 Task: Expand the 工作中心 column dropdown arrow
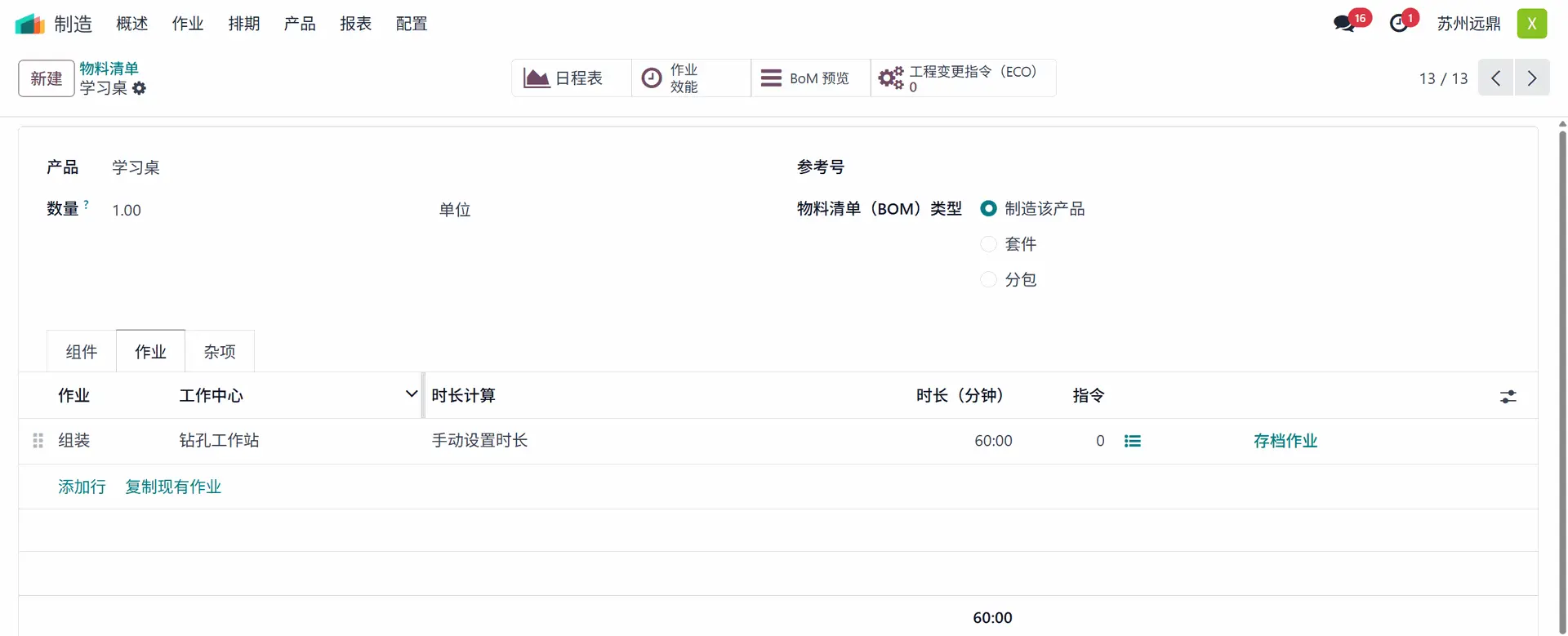point(411,394)
